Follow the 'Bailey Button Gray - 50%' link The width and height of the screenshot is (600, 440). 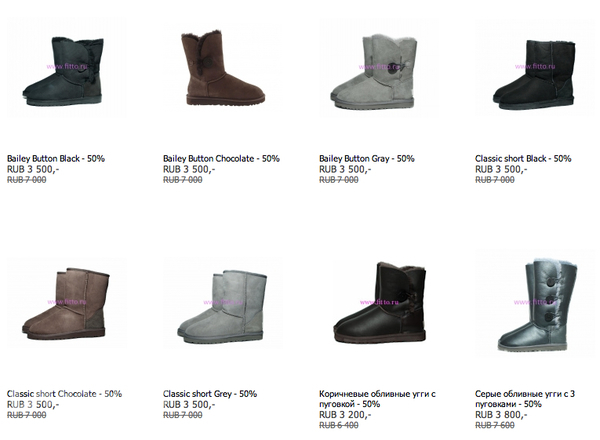click(367, 158)
